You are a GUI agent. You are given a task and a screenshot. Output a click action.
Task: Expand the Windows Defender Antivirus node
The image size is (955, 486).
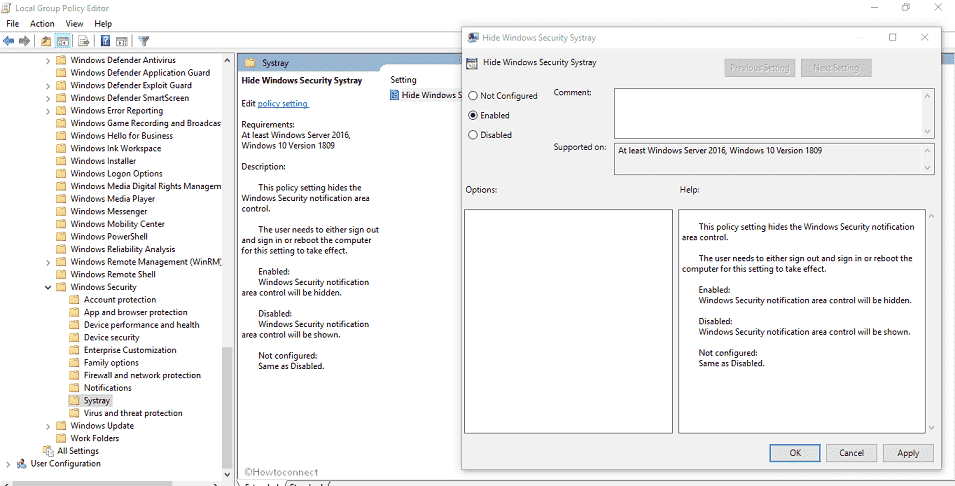coord(48,60)
